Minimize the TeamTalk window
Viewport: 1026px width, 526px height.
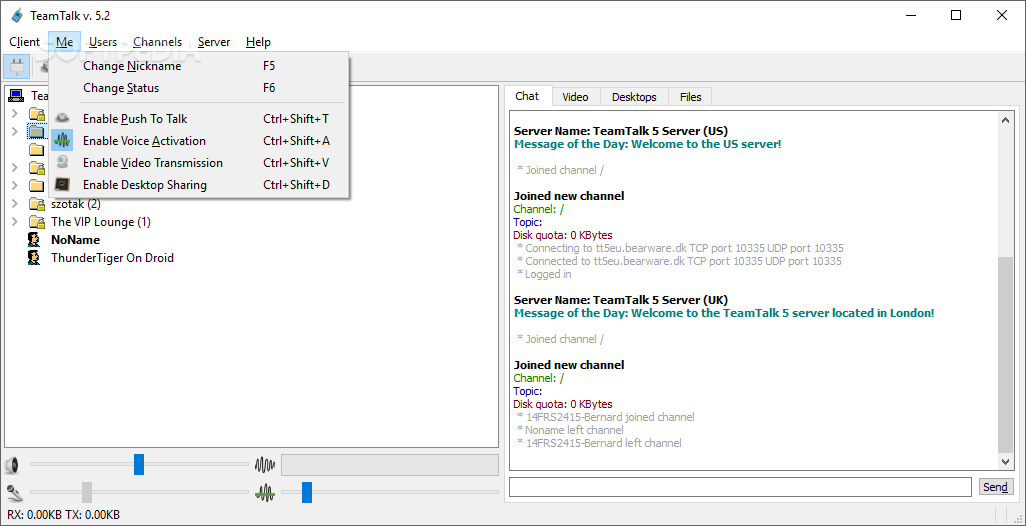[910, 15]
